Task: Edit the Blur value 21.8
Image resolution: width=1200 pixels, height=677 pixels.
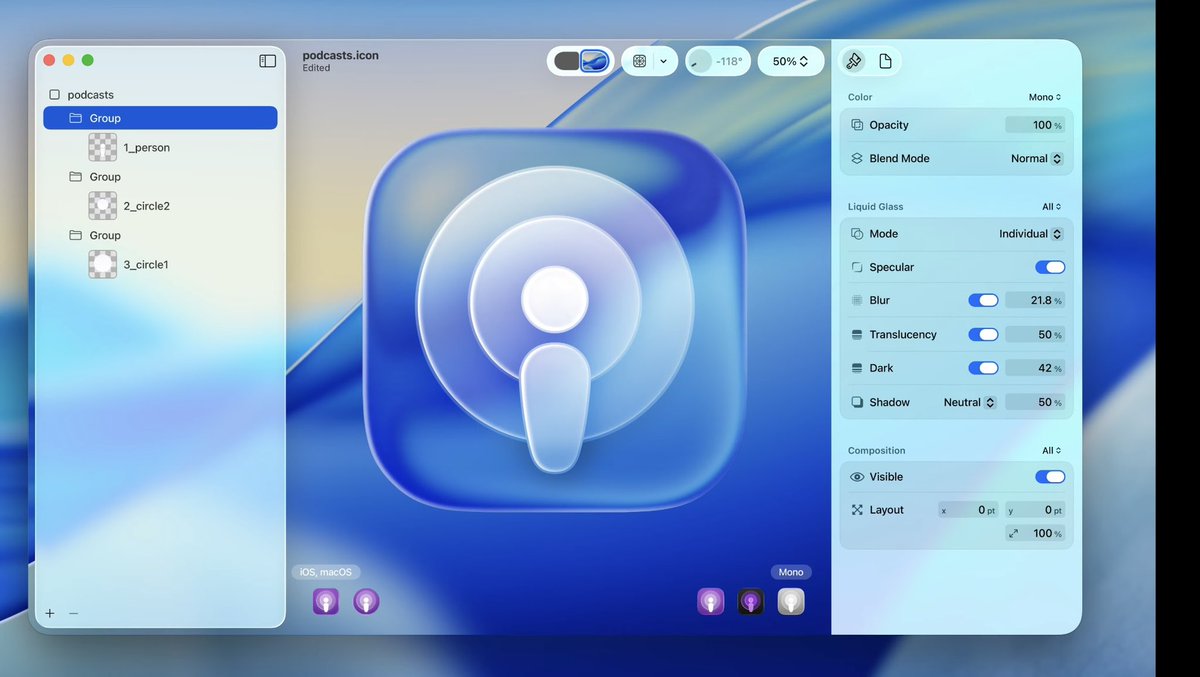Action: point(1035,300)
